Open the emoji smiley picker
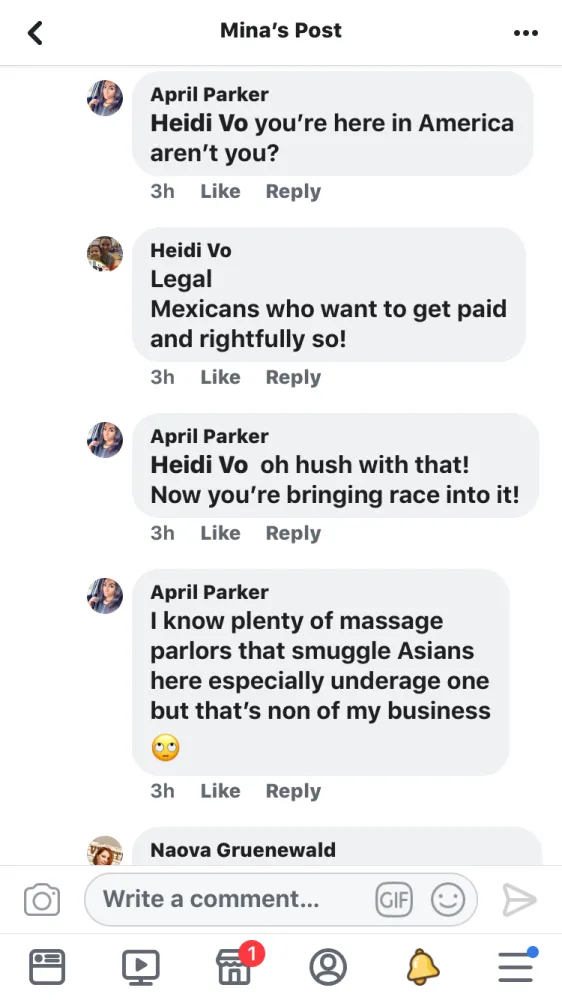The width and height of the screenshot is (562, 1000). point(448,900)
